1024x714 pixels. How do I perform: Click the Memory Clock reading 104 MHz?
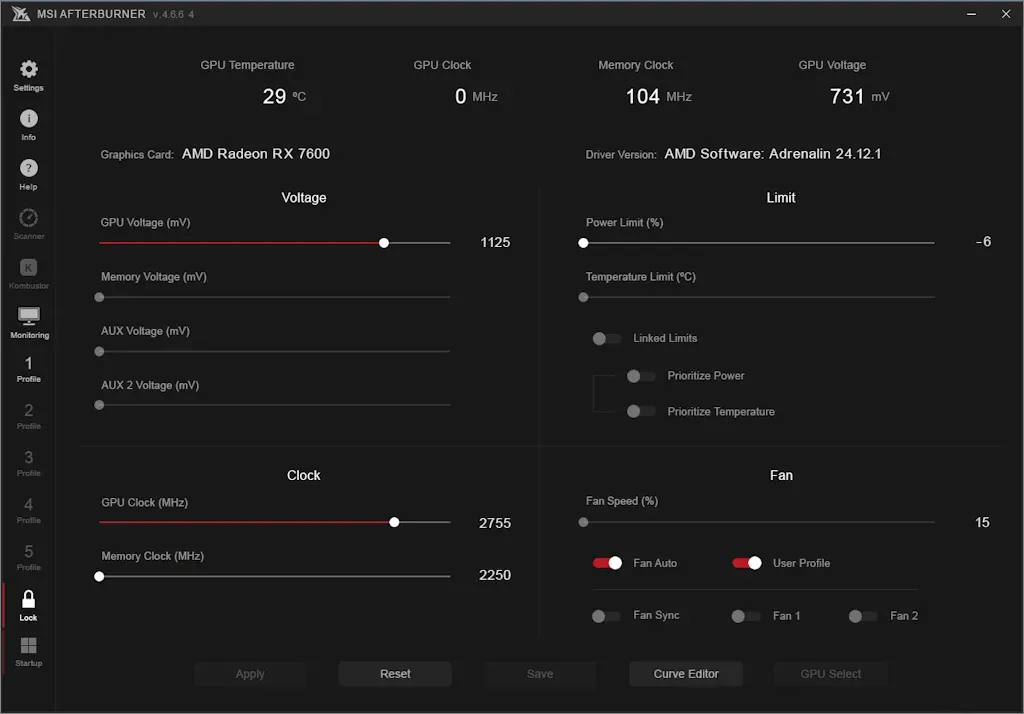[658, 97]
